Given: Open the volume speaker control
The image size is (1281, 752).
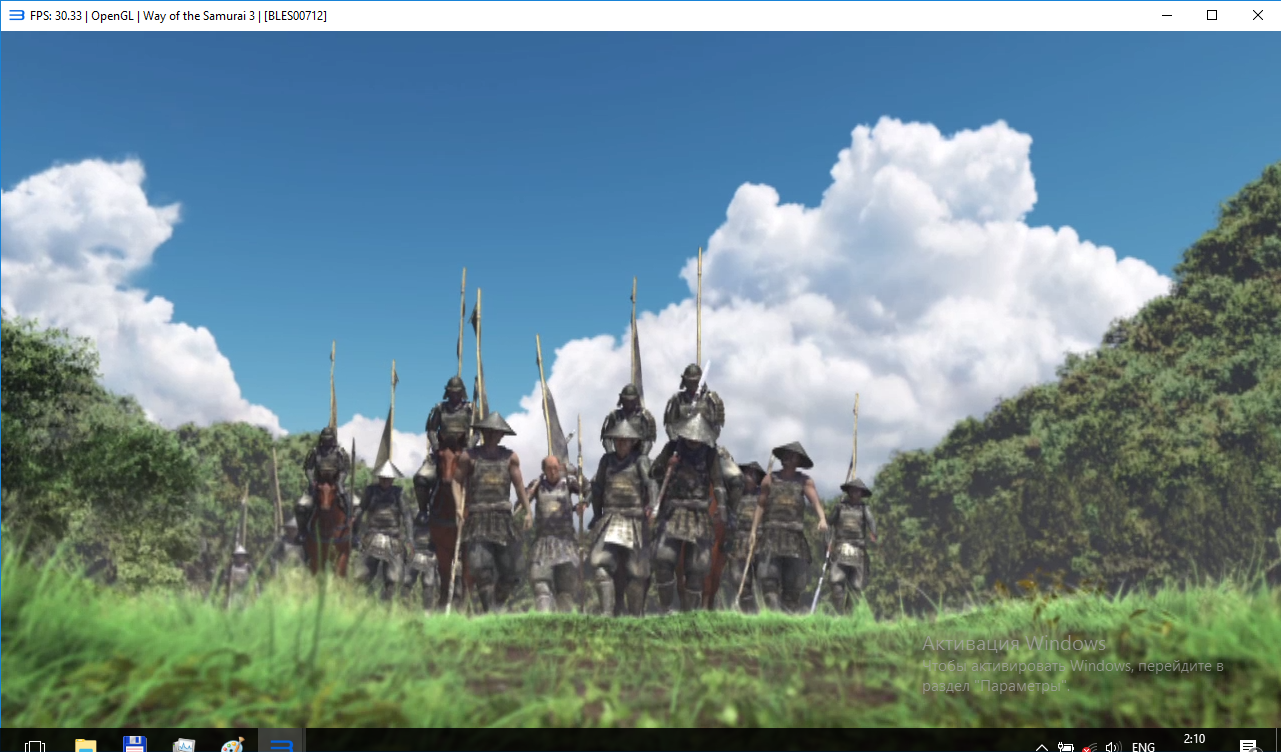Looking at the screenshot, I should (x=1112, y=747).
